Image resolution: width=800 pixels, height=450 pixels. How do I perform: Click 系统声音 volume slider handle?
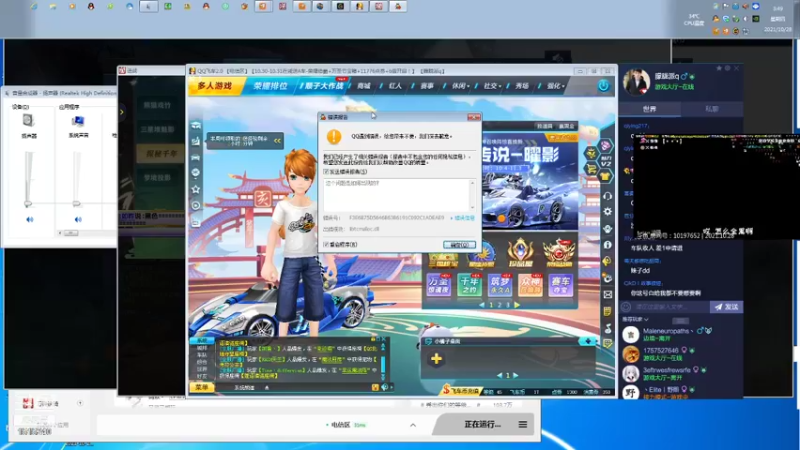(x=77, y=204)
